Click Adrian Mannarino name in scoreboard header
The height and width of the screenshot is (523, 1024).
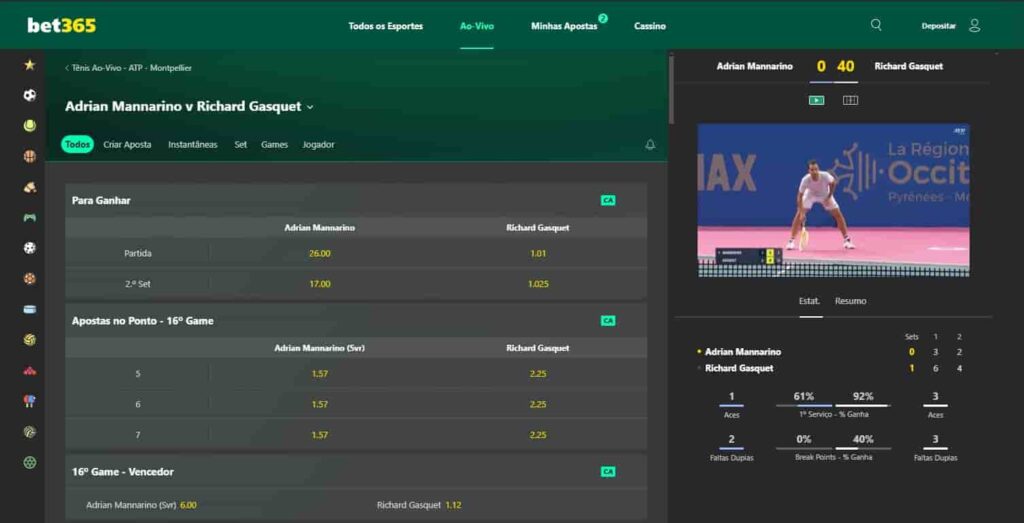pyautogui.click(x=754, y=66)
